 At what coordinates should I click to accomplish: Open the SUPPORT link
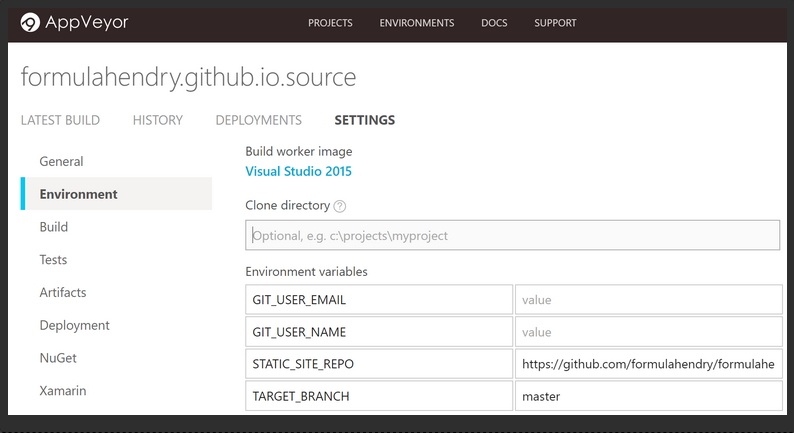[555, 23]
